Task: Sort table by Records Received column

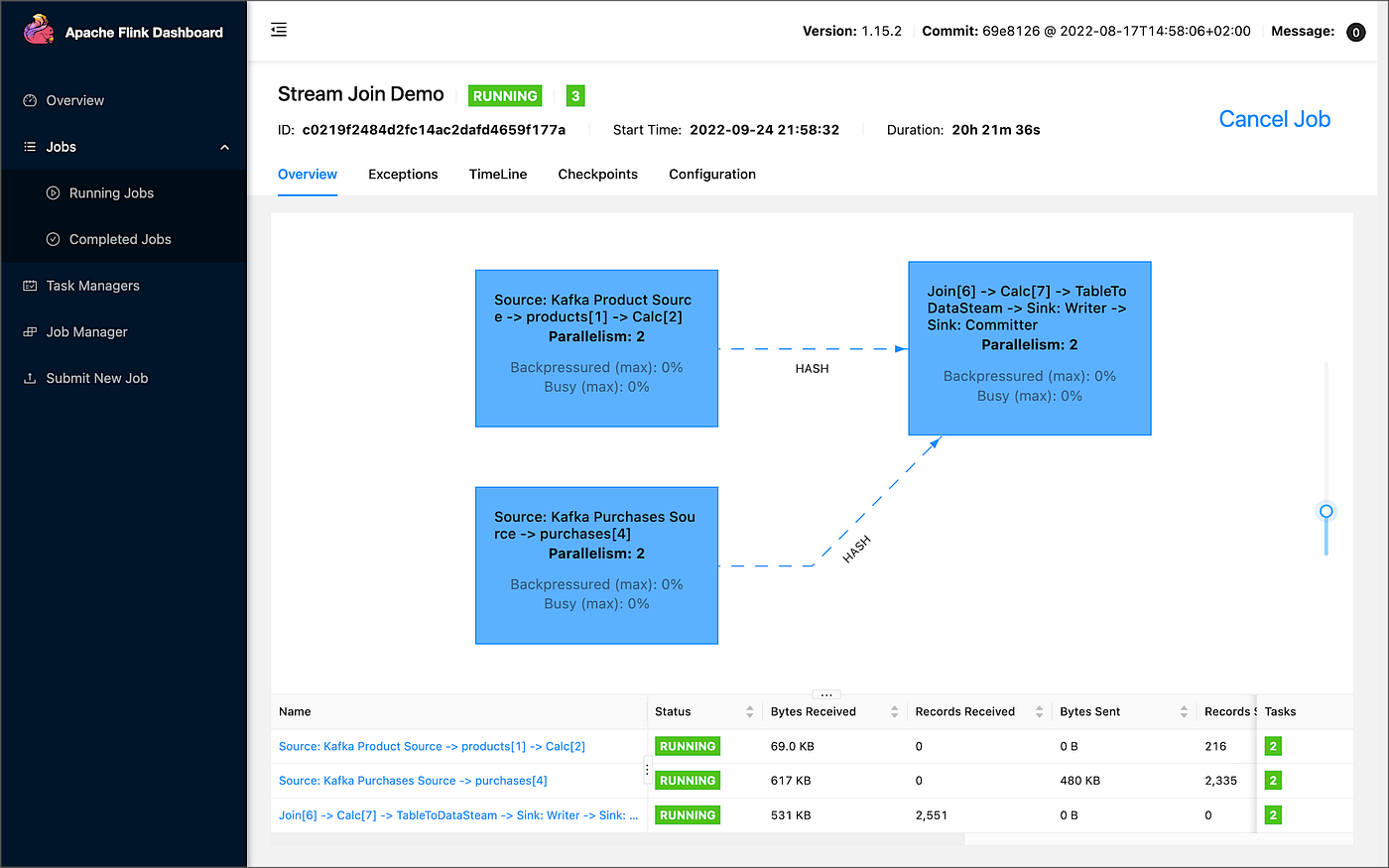Action: [1040, 711]
